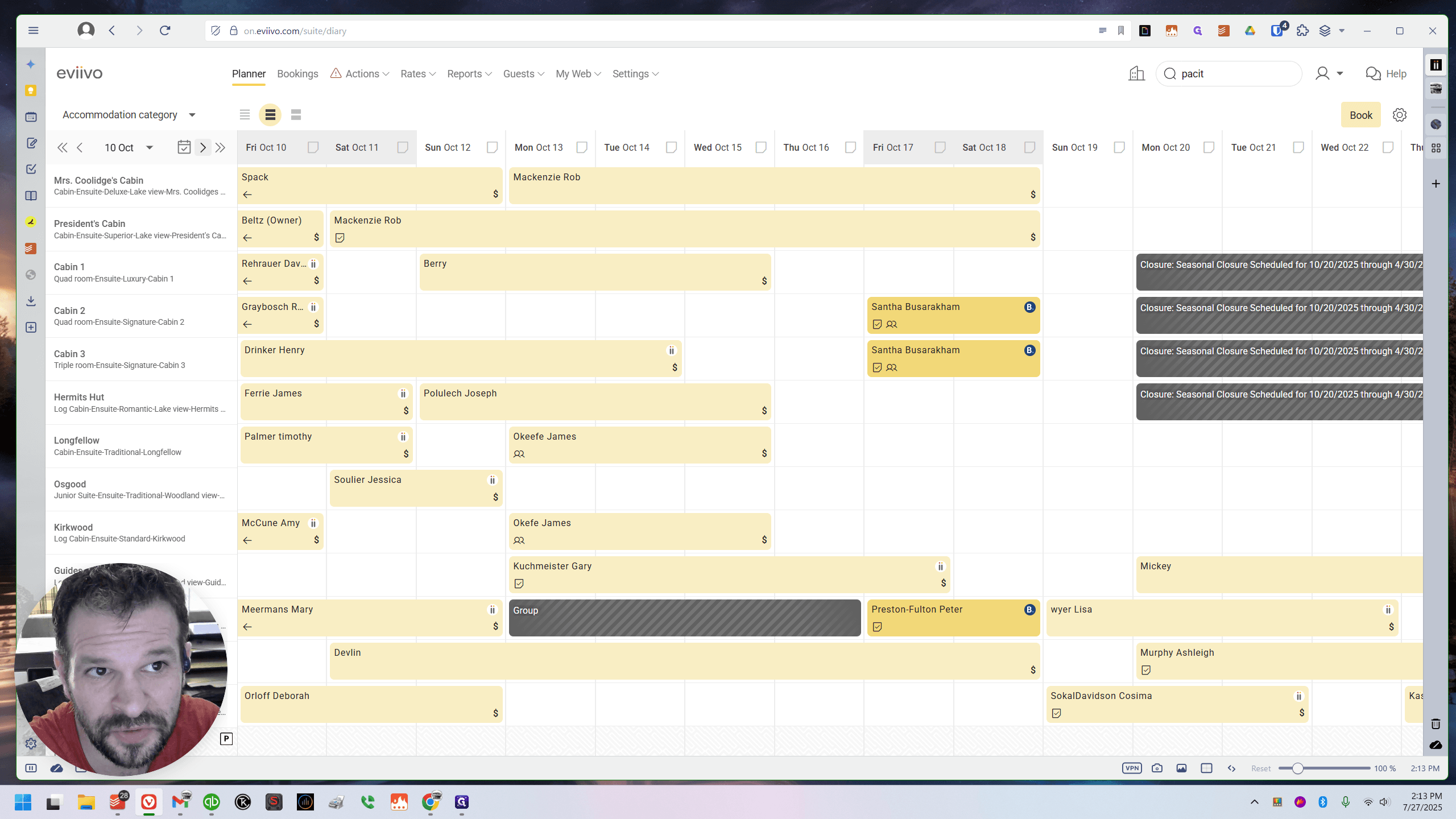Go back with the double-left arrow icon
The image size is (1456, 819).
tap(63, 147)
